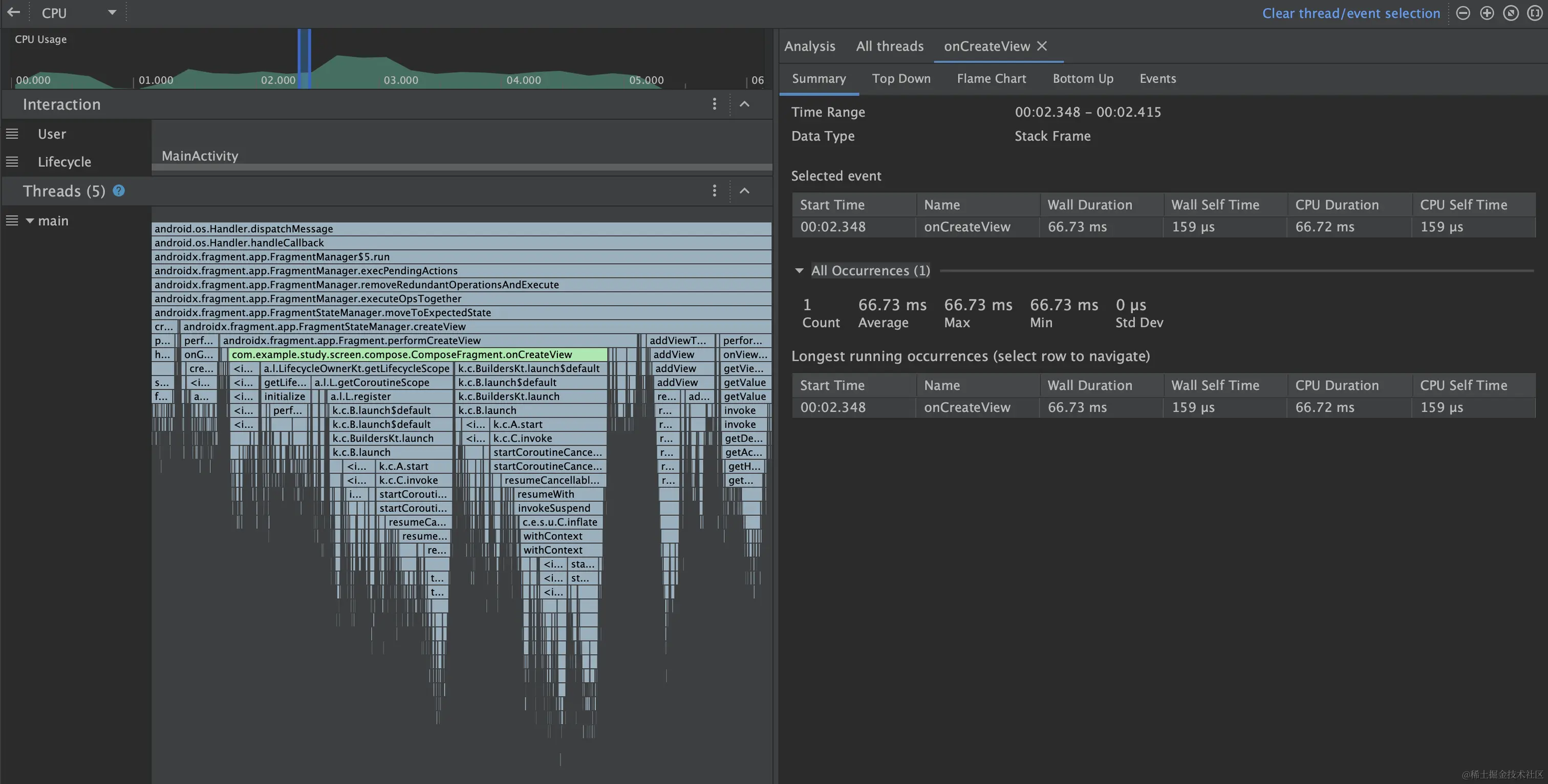Click Clear thread/event selection link
This screenshot has width=1548, height=784.
1350,13
